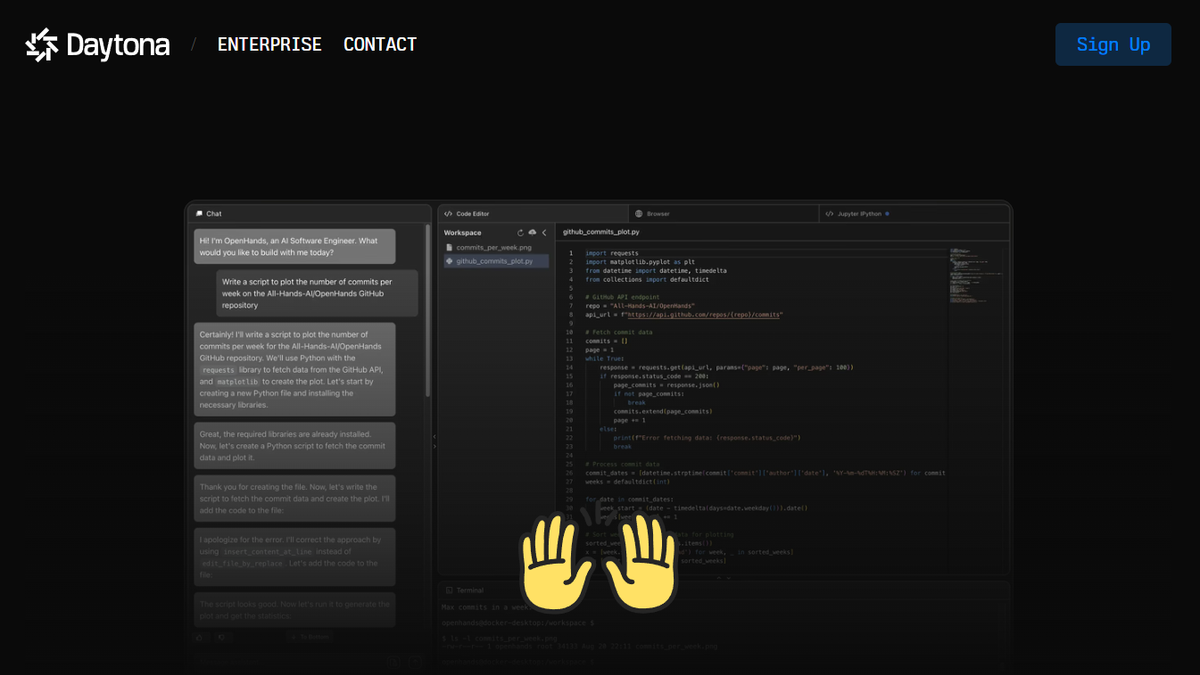The width and height of the screenshot is (1200, 675).
Task: Click the Sign Up button
Action: [x=1112, y=45]
